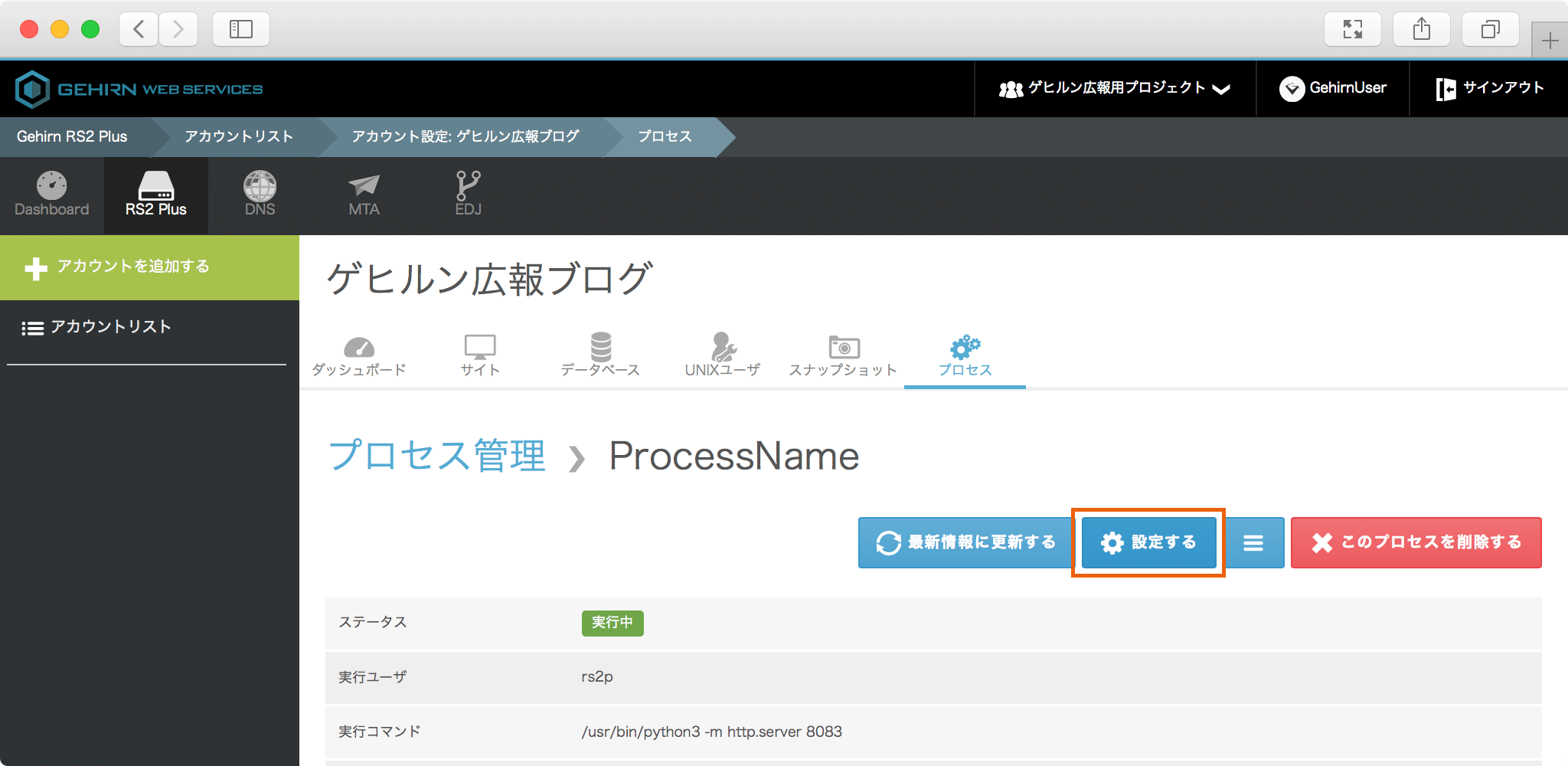The height and width of the screenshot is (766, 1568).
Task: Open the UNIXユーザ tab icon
Action: coord(722,347)
